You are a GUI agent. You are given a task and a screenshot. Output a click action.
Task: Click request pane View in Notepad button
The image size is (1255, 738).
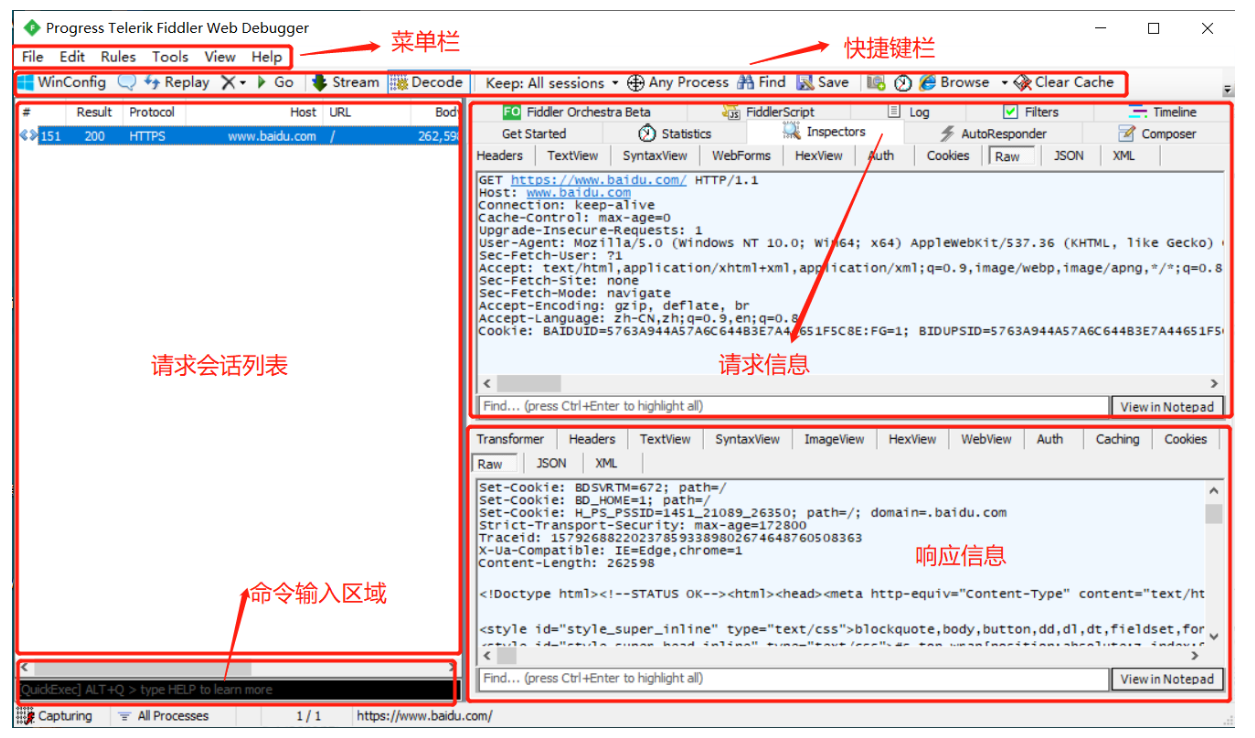point(1167,406)
